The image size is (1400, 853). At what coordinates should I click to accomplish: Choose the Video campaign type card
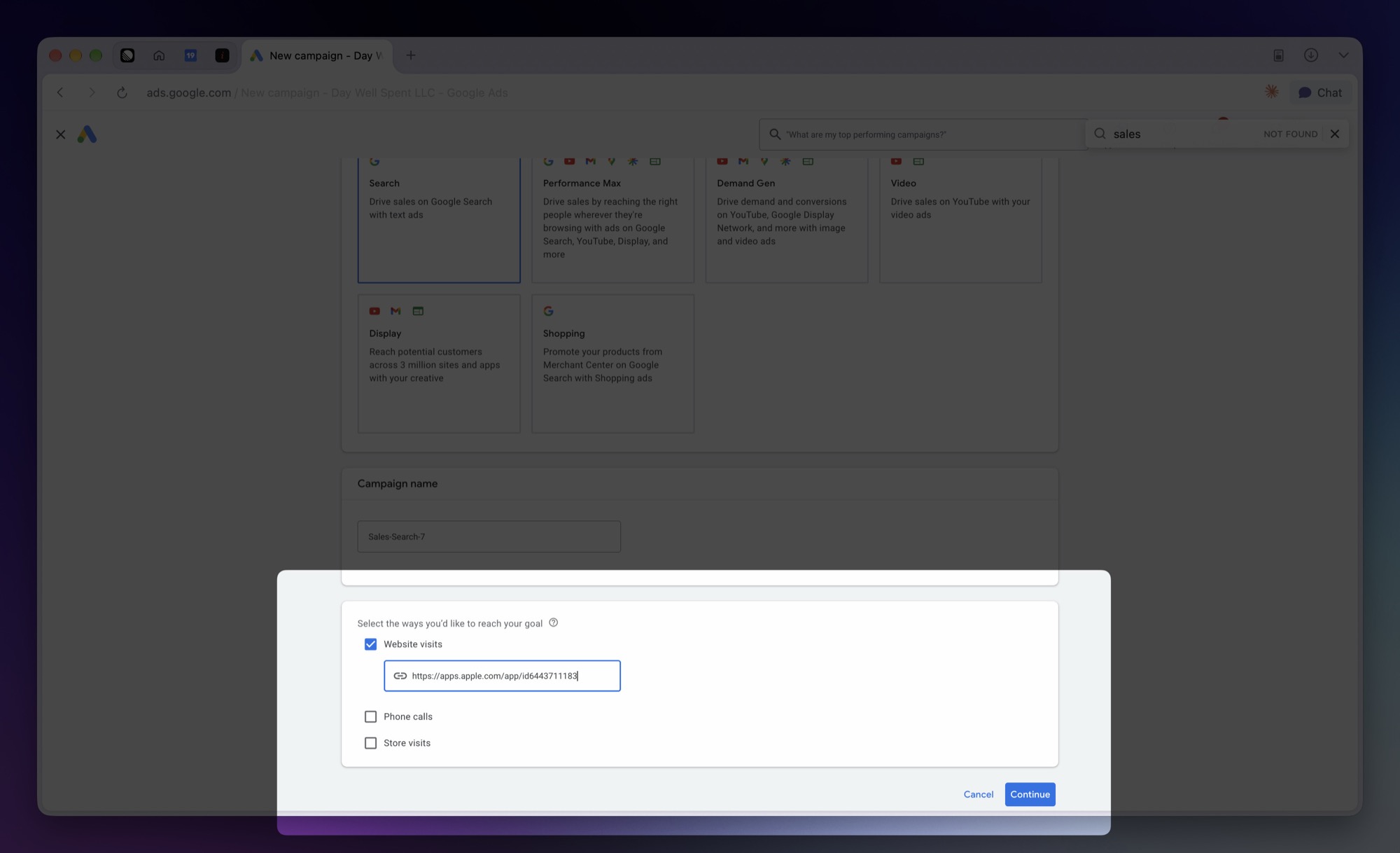point(960,220)
